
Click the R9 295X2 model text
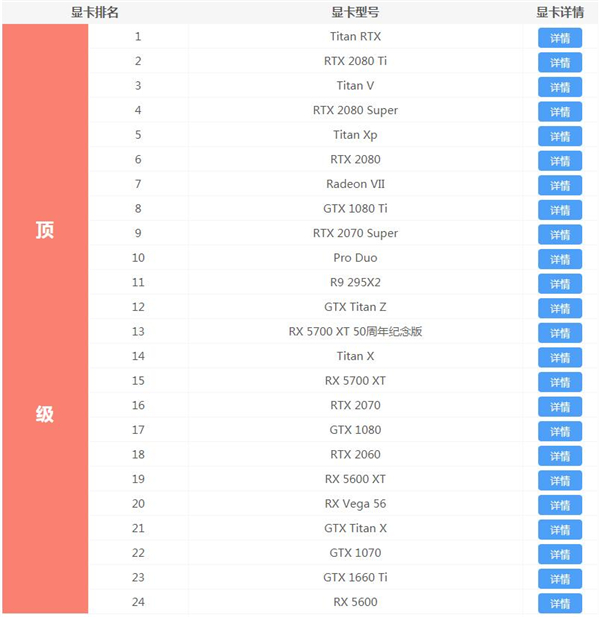(355, 283)
